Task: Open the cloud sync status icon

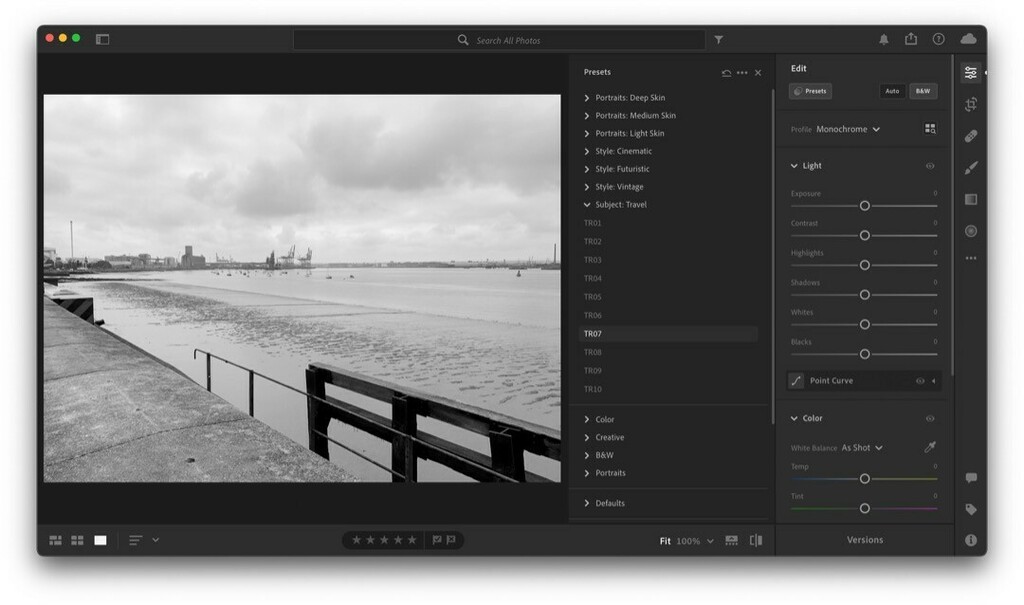Action: point(968,39)
